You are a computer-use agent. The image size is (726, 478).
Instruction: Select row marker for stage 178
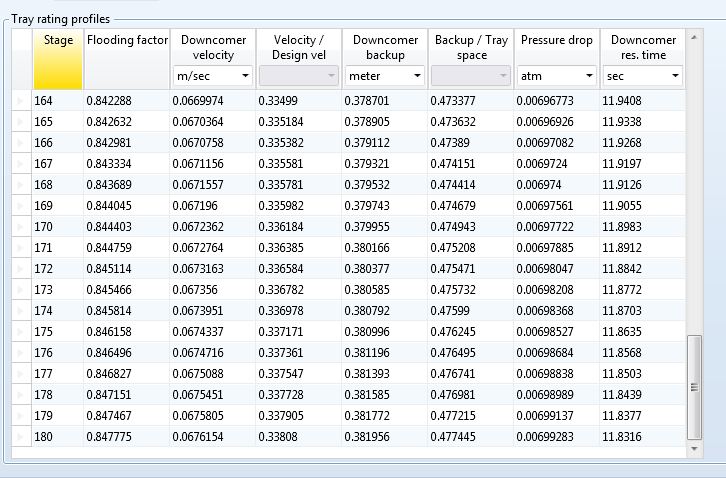point(21,395)
